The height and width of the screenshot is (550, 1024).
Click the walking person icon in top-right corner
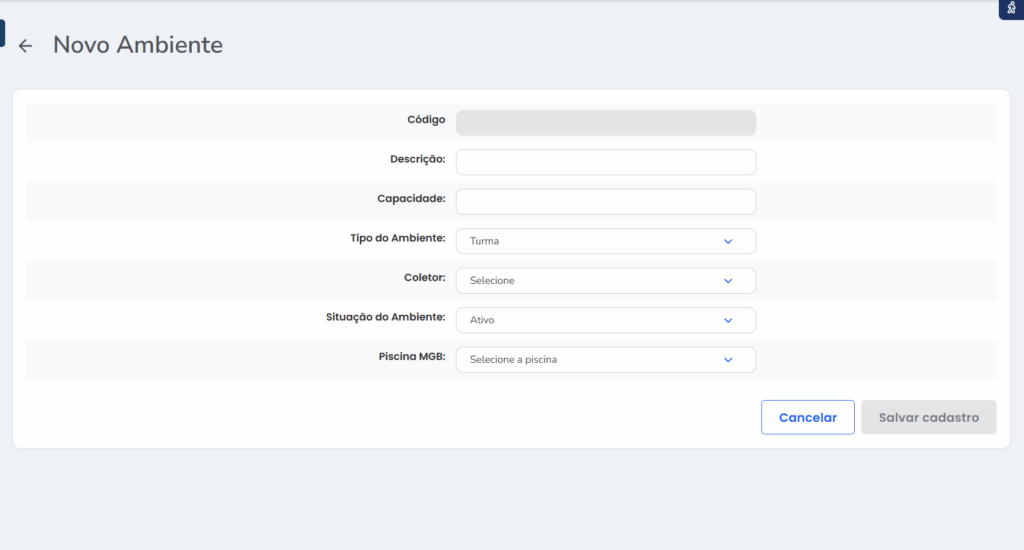pos(1011,8)
